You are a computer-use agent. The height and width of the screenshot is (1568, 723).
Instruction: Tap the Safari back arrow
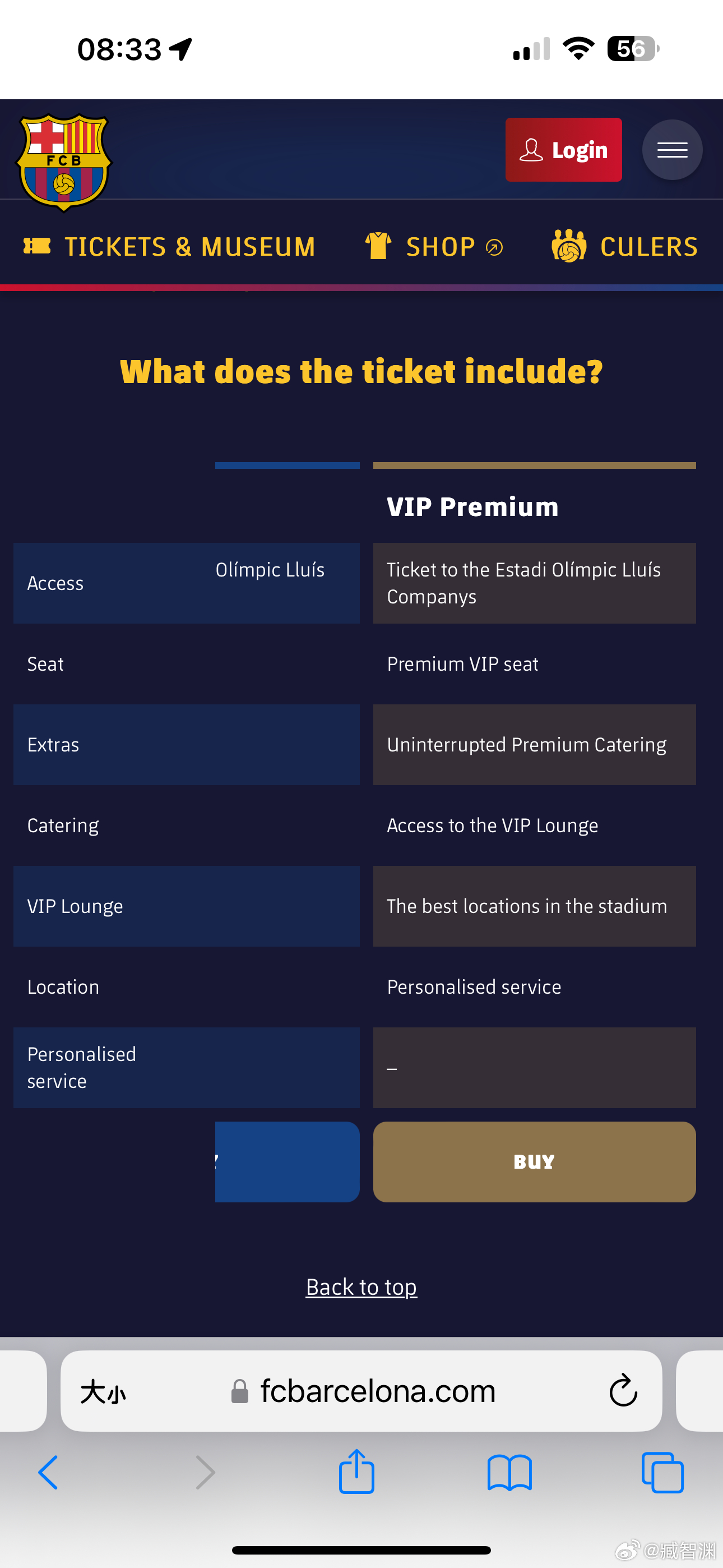click(48, 1473)
